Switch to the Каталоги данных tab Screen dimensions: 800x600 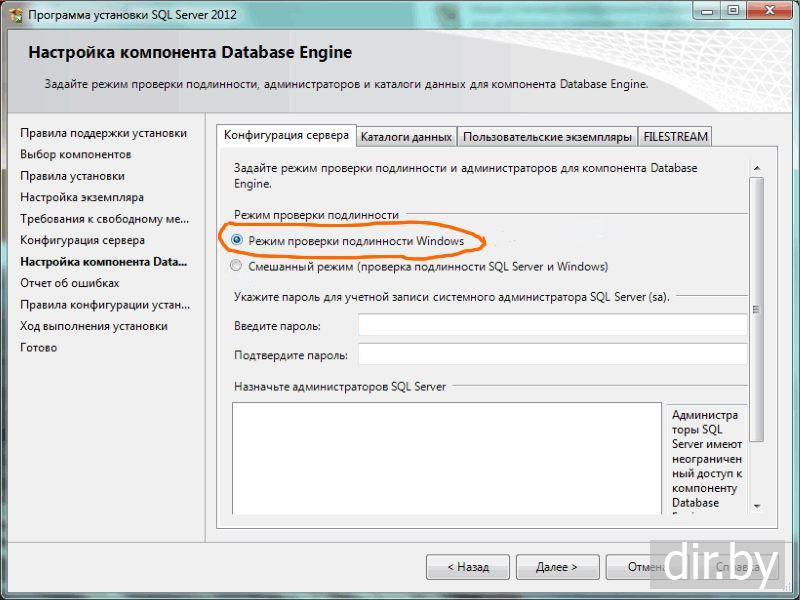[406, 137]
